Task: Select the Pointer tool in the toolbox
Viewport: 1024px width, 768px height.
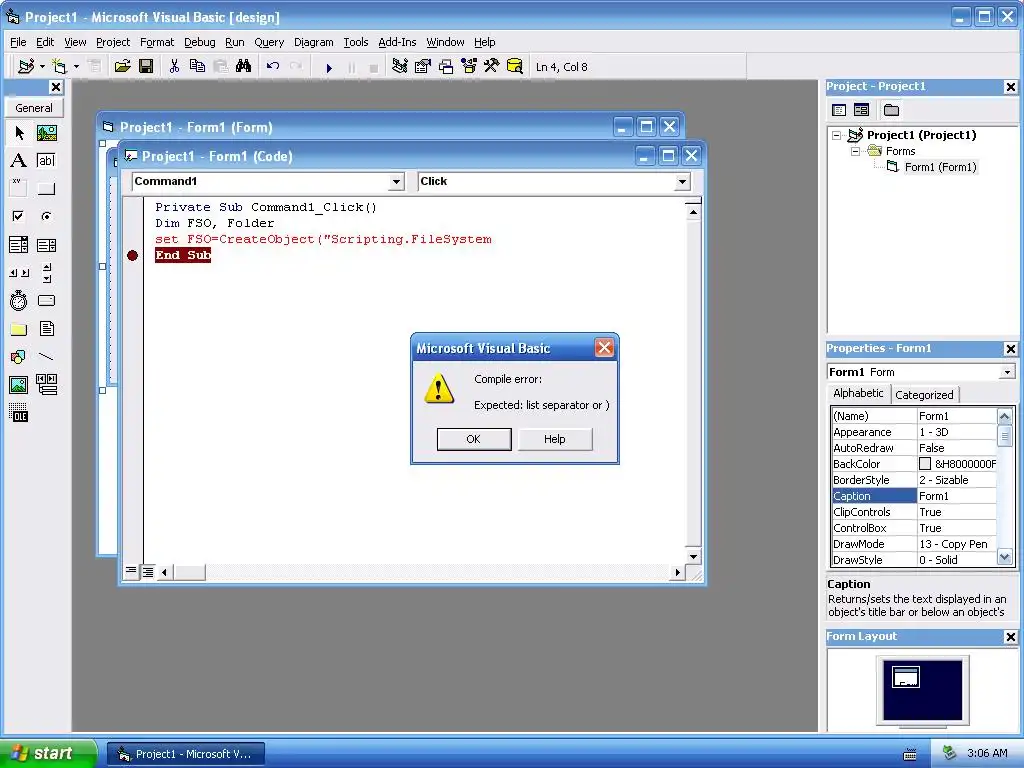Action: (19, 133)
